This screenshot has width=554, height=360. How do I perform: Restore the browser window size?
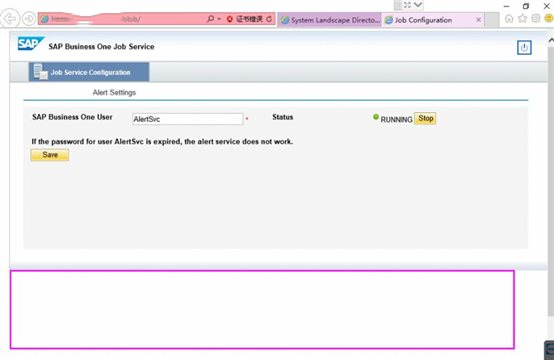tap(526, 6)
